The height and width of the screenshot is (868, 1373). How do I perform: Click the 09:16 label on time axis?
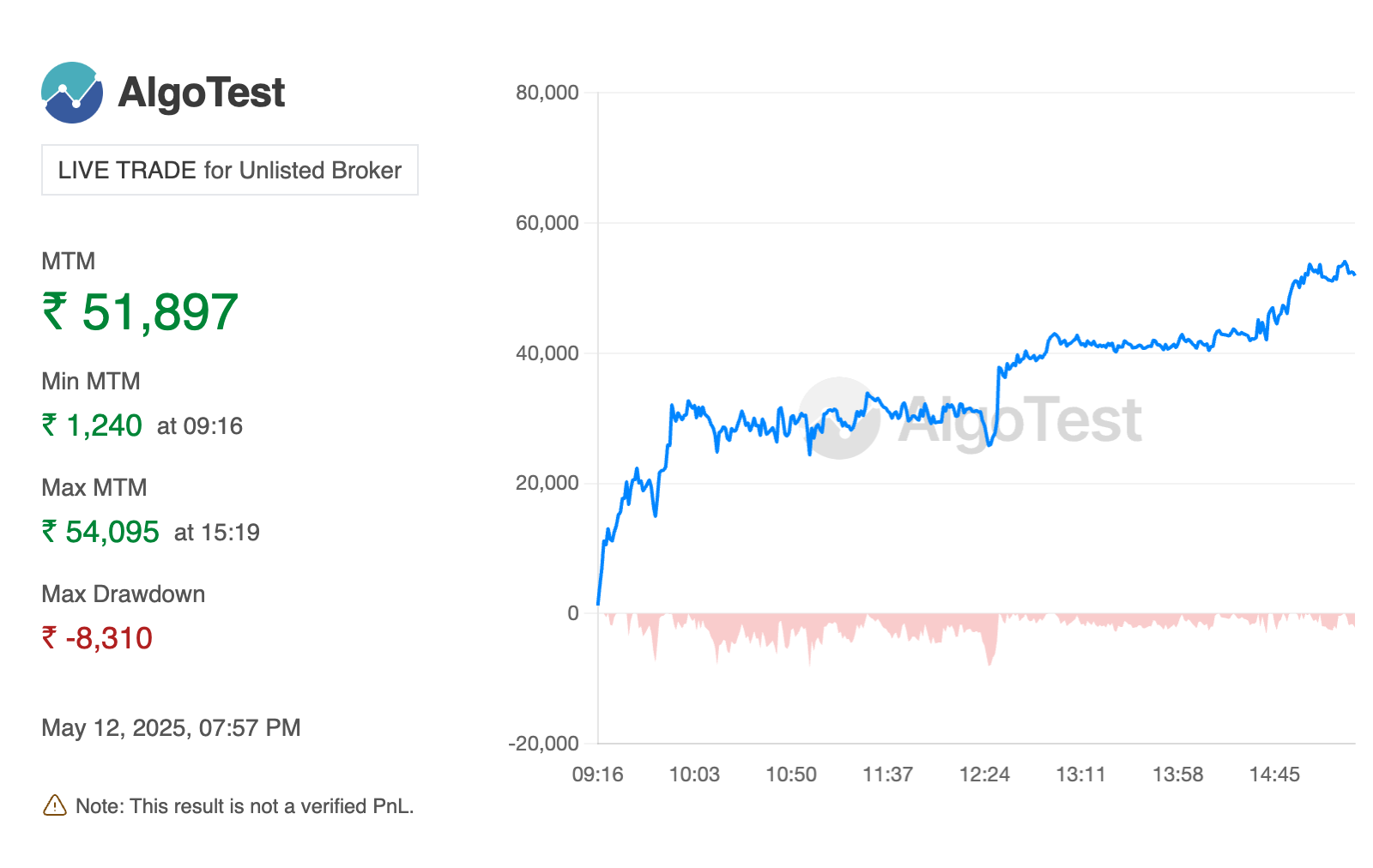pos(597,775)
